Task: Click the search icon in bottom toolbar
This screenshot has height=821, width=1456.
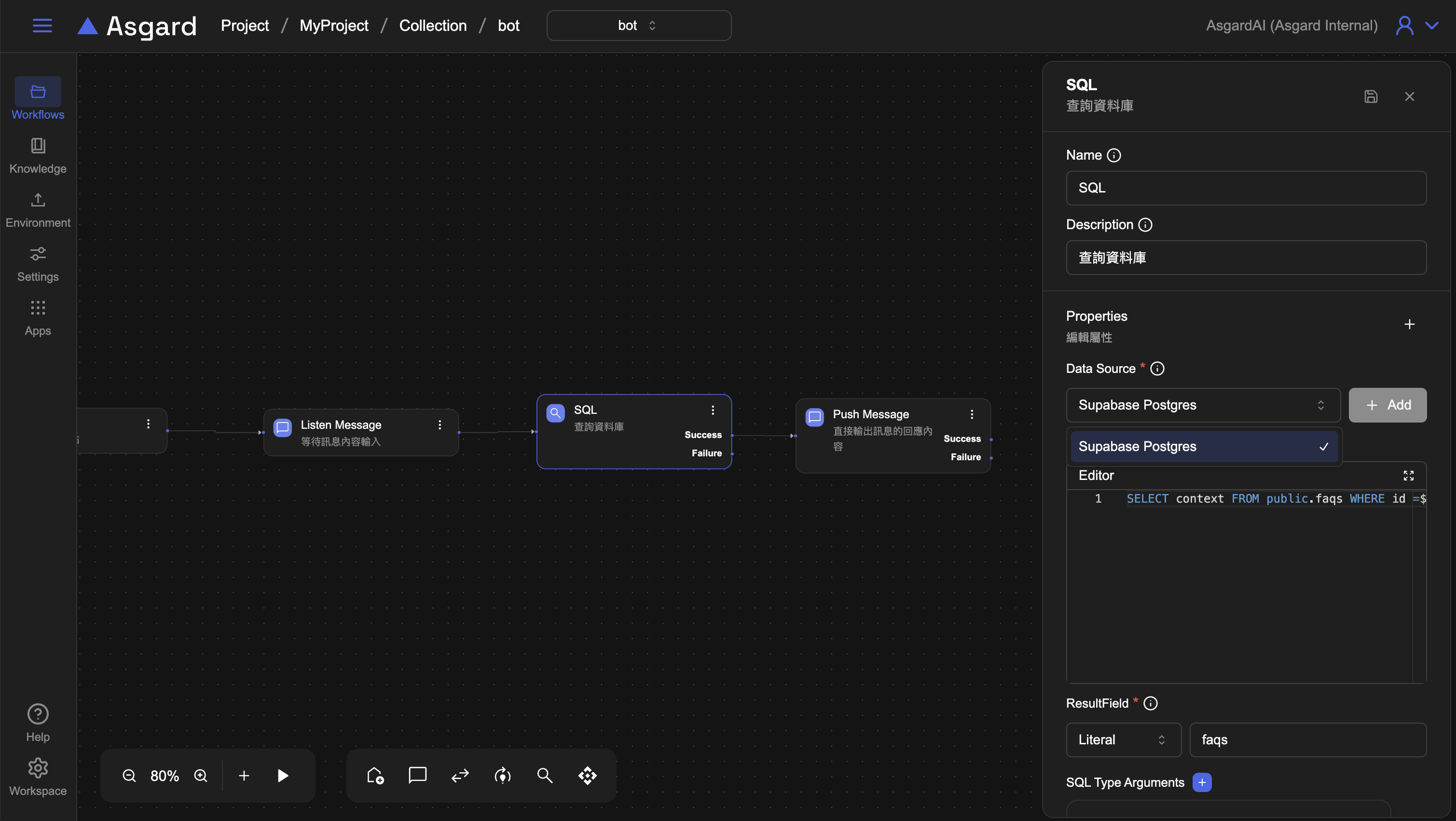Action: pos(544,775)
